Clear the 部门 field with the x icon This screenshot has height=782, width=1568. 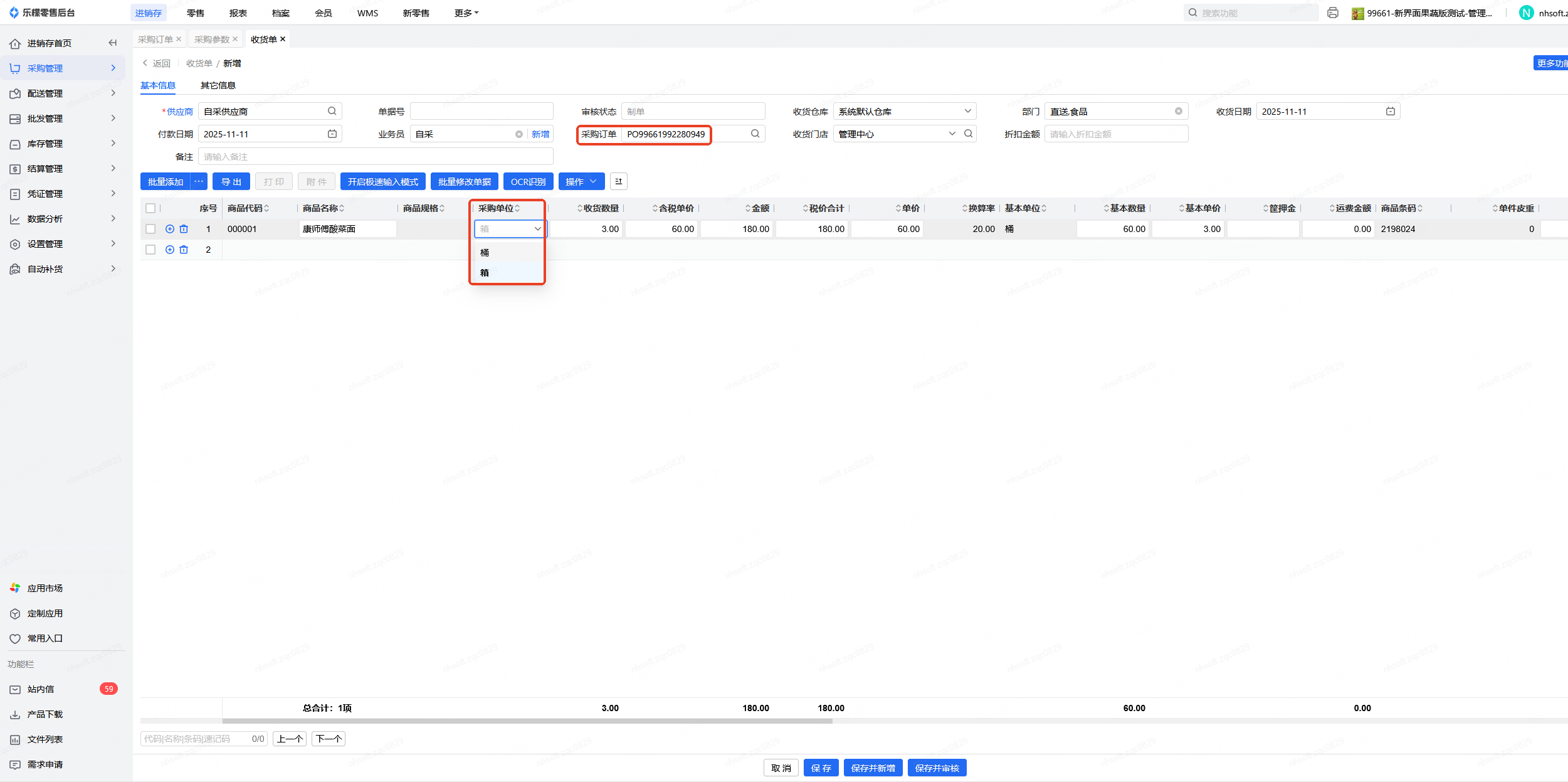pyautogui.click(x=1178, y=111)
